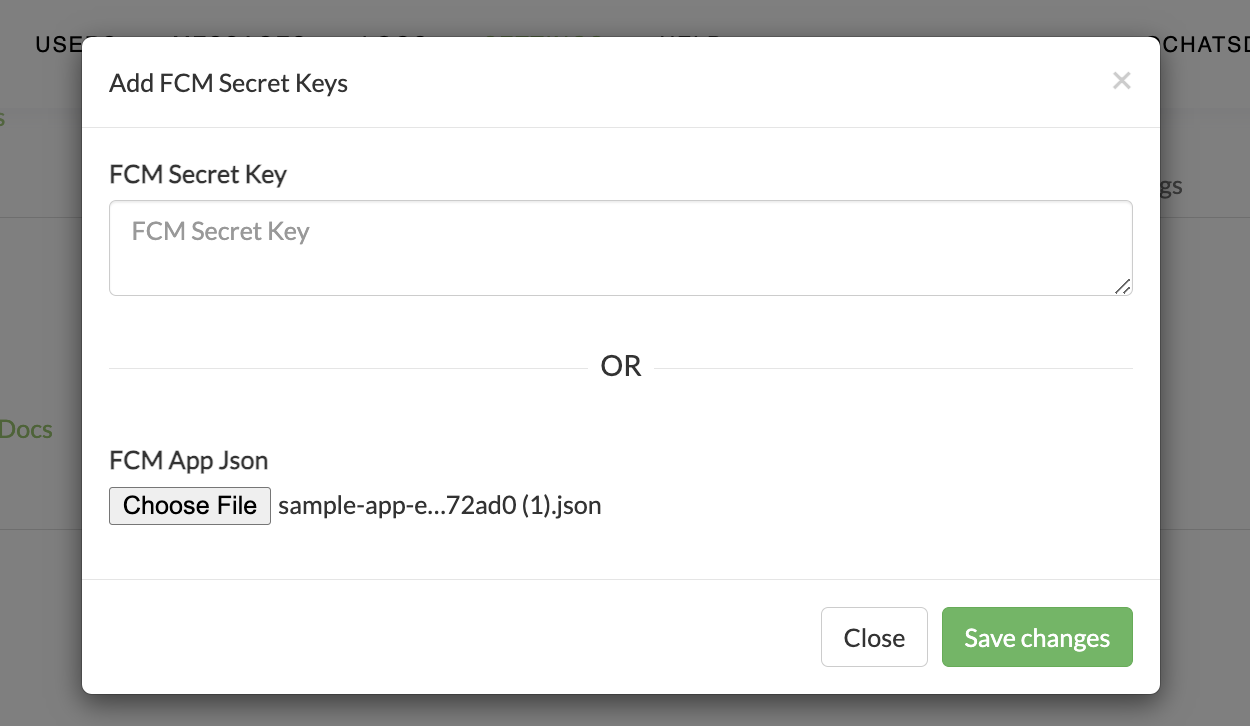Focus the FCM Secret Key text area

pos(621,248)
